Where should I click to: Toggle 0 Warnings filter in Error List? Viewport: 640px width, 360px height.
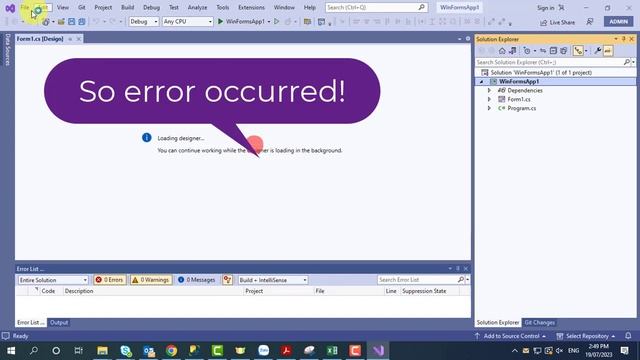[x=151, y=280]
